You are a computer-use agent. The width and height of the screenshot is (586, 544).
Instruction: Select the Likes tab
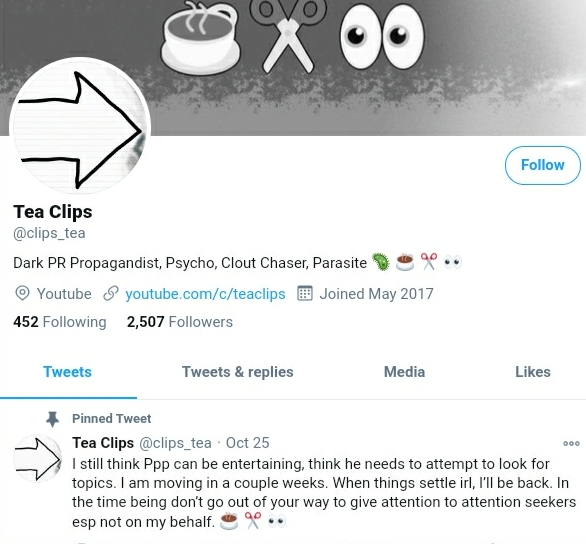[533, 372]
